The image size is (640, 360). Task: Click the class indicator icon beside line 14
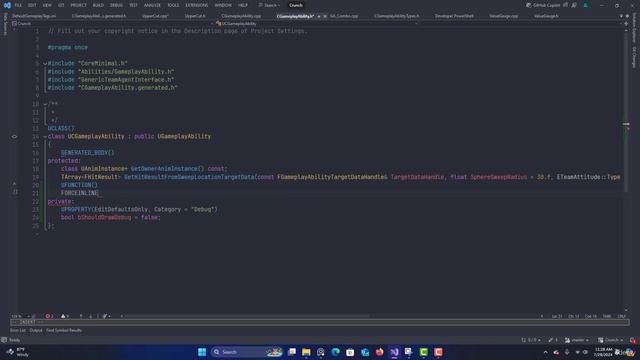pos(14,137)
